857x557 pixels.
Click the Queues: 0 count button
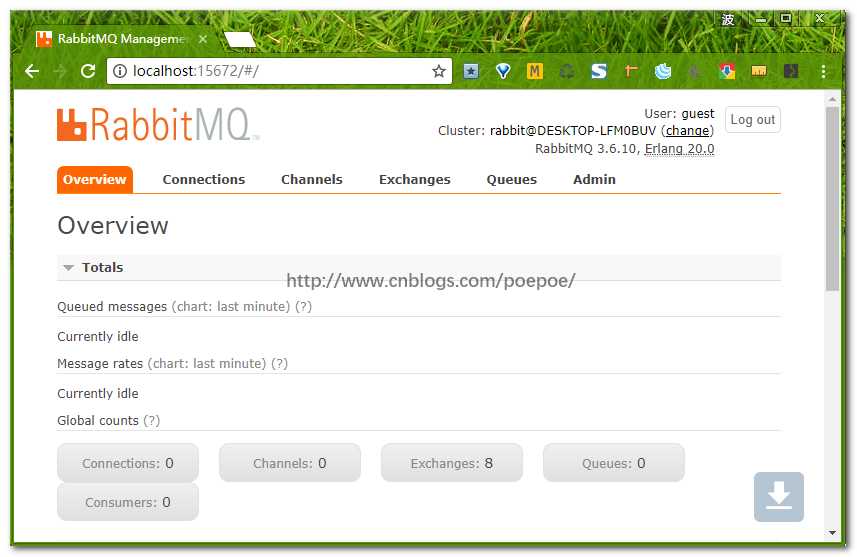point(613,463)
